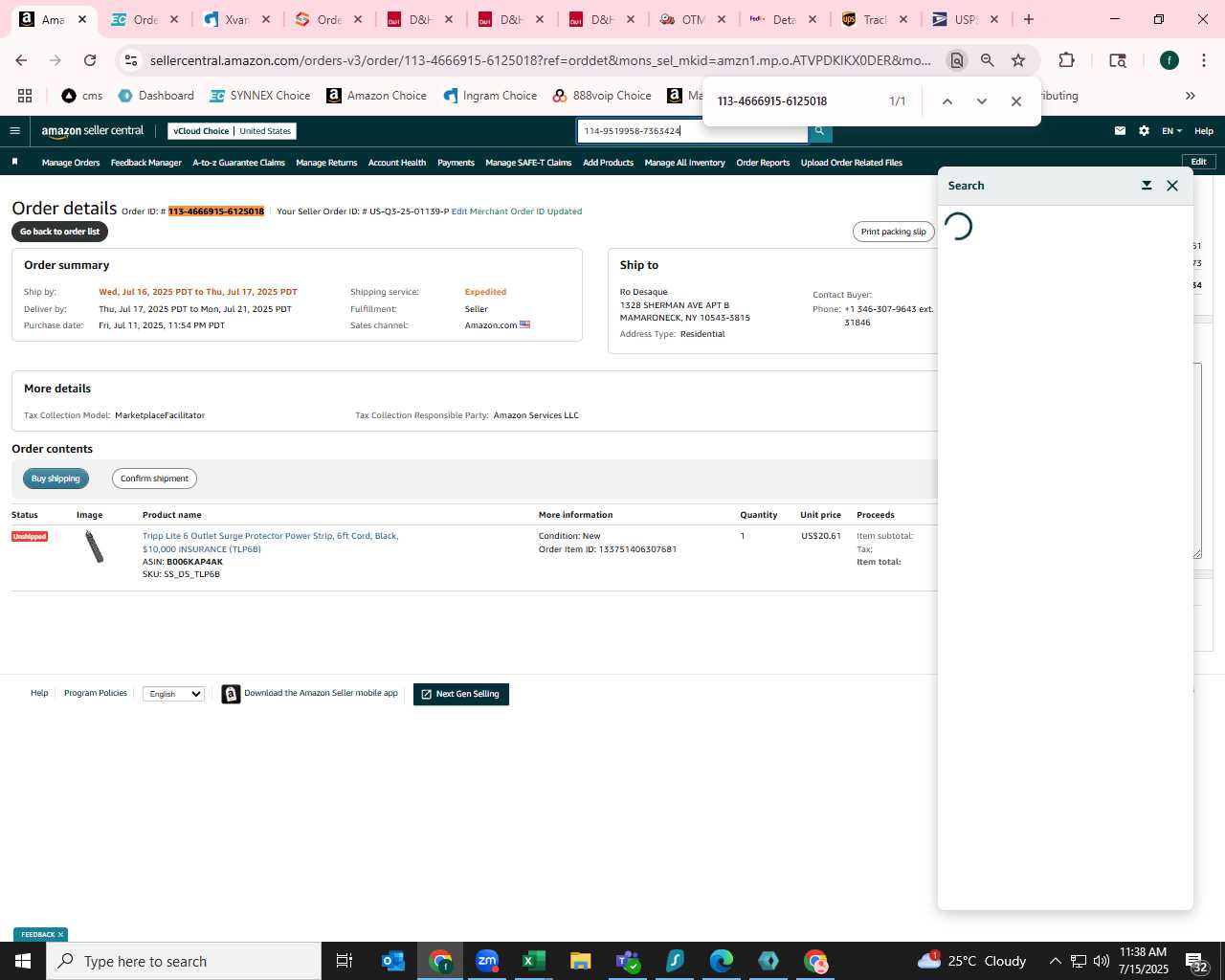
Task: Click Print packing slip button
Action: tap(893, 232)
